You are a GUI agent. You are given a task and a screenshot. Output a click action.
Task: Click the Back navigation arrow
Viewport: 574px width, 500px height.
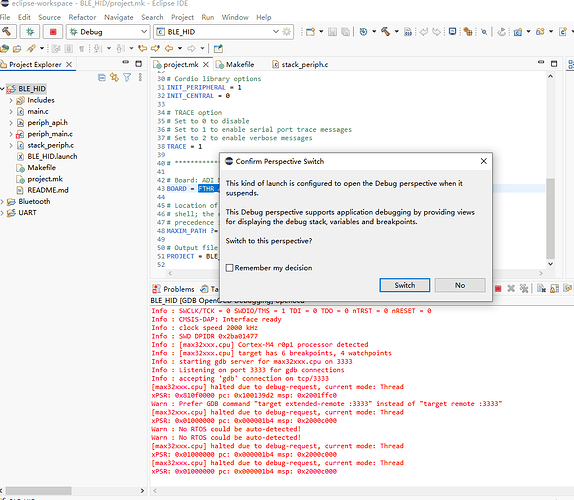[169, 48]
